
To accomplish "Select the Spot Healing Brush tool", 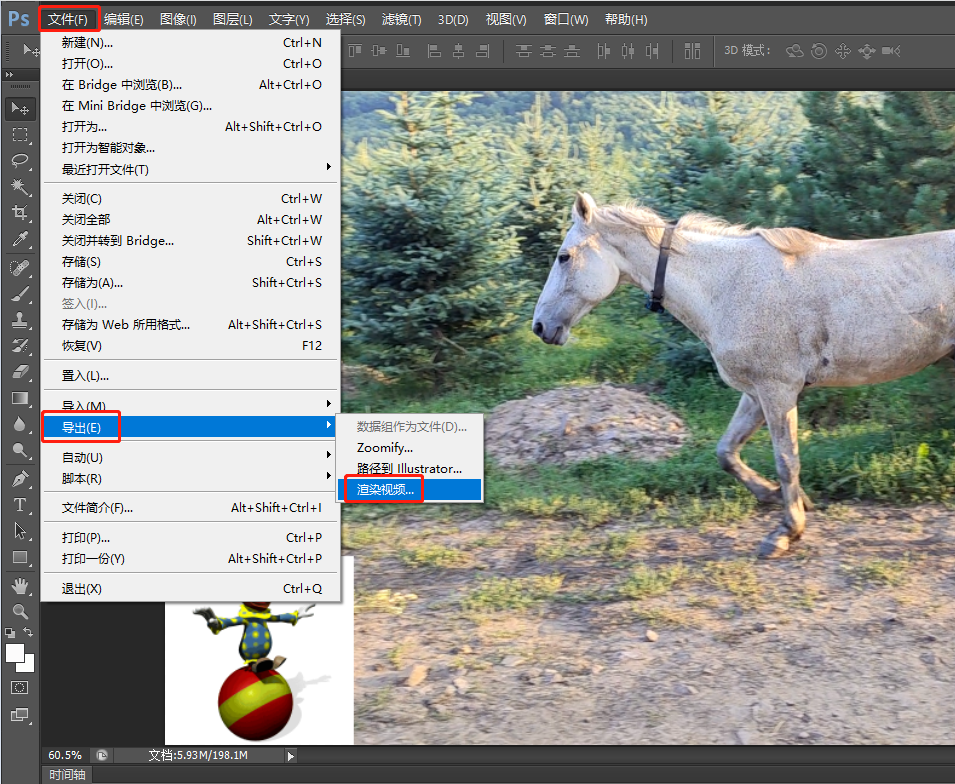I will pyautogui.click(x=20, y=267).
